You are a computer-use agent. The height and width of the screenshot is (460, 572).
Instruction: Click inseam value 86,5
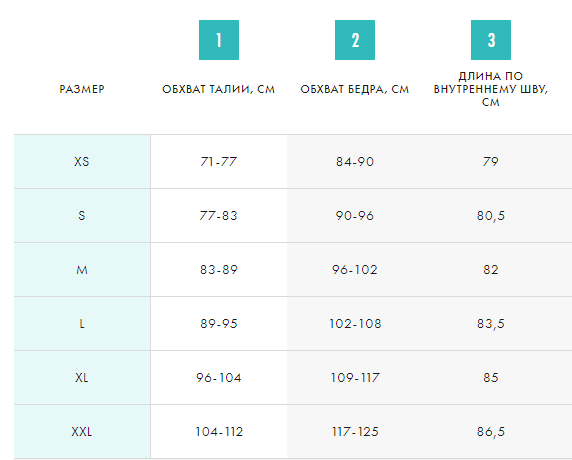[x=491, y=432]
